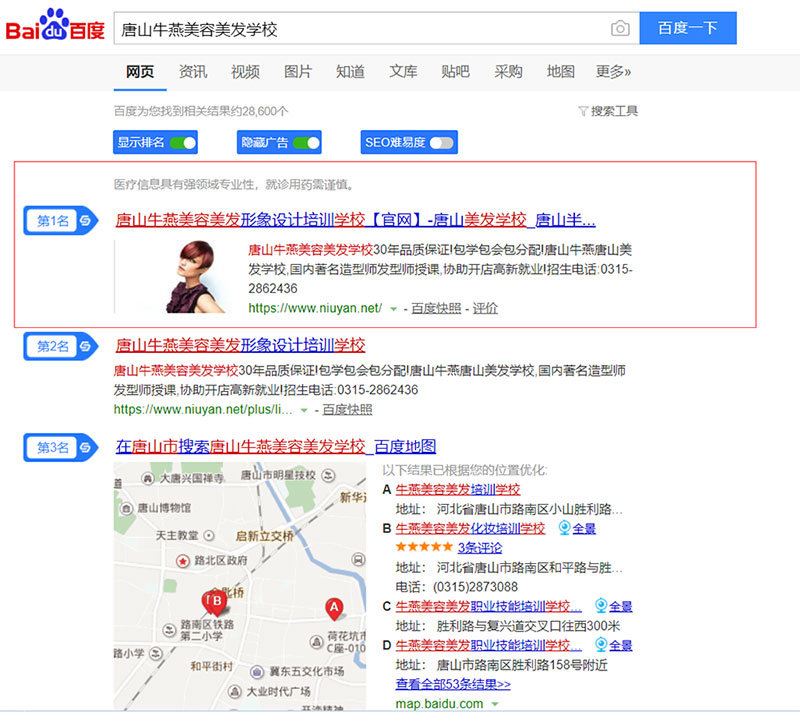Screen dimensions: 800x712
Task: Open map result C 牛燕美容美发职业技能培训学校
Action: click(488, 606)
